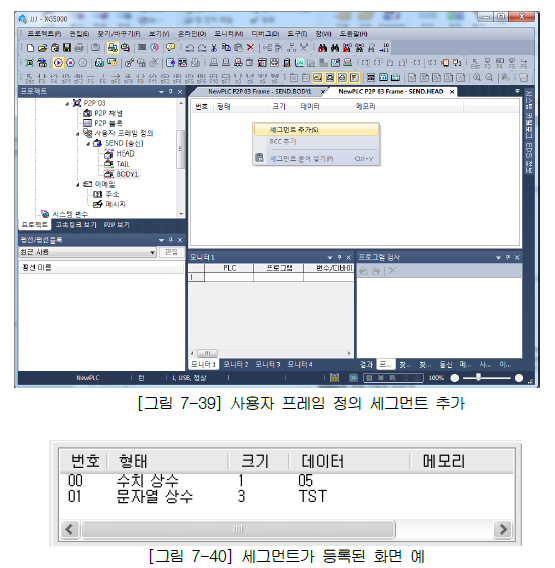Open 프로젝트 panel dropdown arrow
Image resolution: width=555 pixels, height=568 pixels.
point(161,92)
